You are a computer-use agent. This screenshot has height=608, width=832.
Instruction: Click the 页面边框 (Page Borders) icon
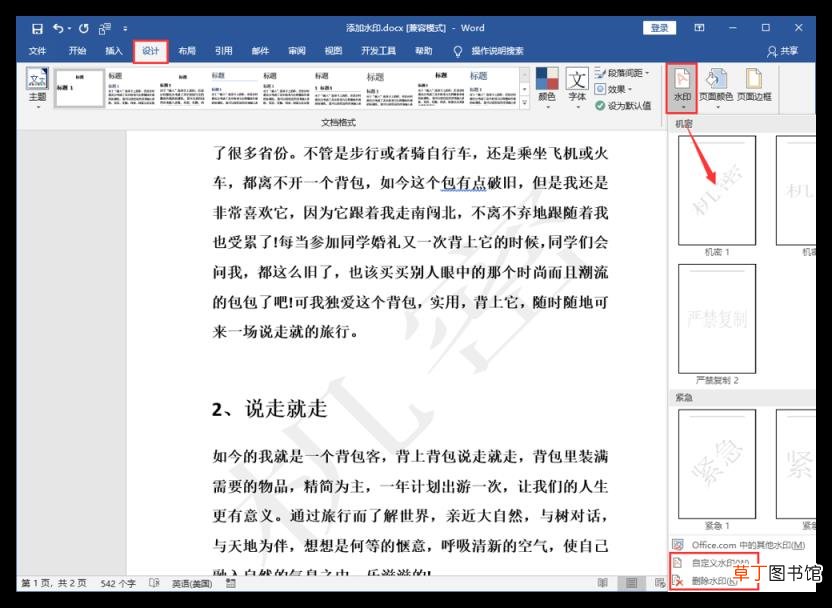(754, 85)
